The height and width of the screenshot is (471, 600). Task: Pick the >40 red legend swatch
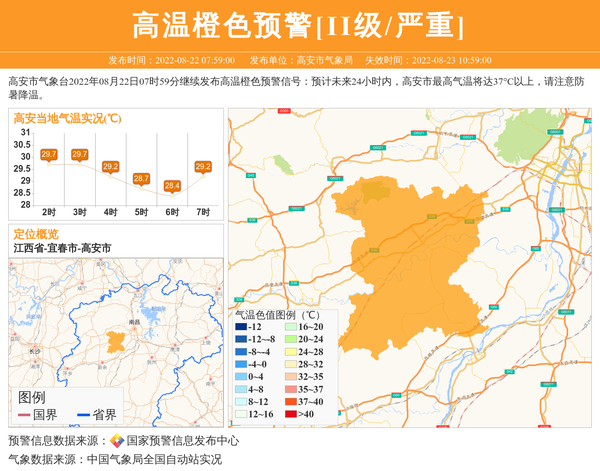point(291,414)
